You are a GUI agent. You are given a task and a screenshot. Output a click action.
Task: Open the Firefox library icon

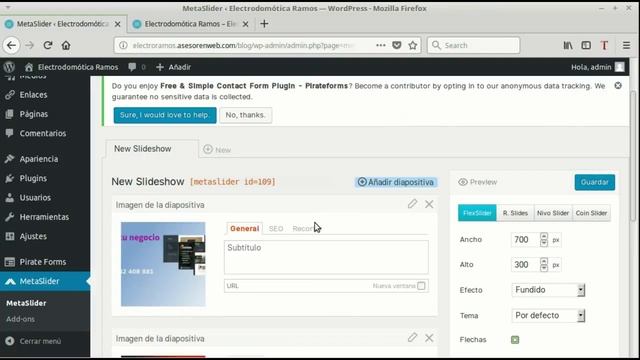click(x=568, y=45)
